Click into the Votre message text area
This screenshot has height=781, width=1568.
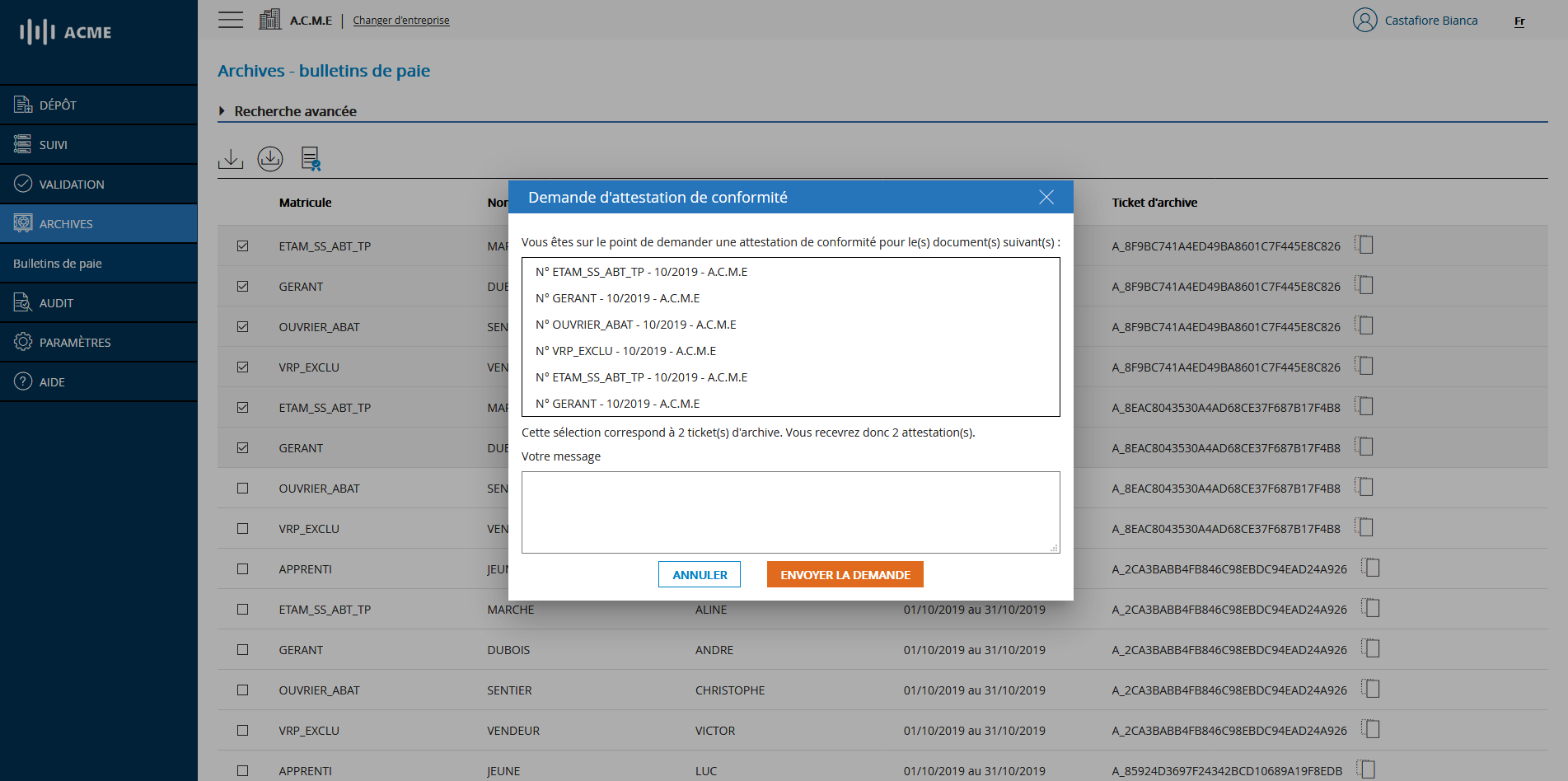(x=790, y=512)
